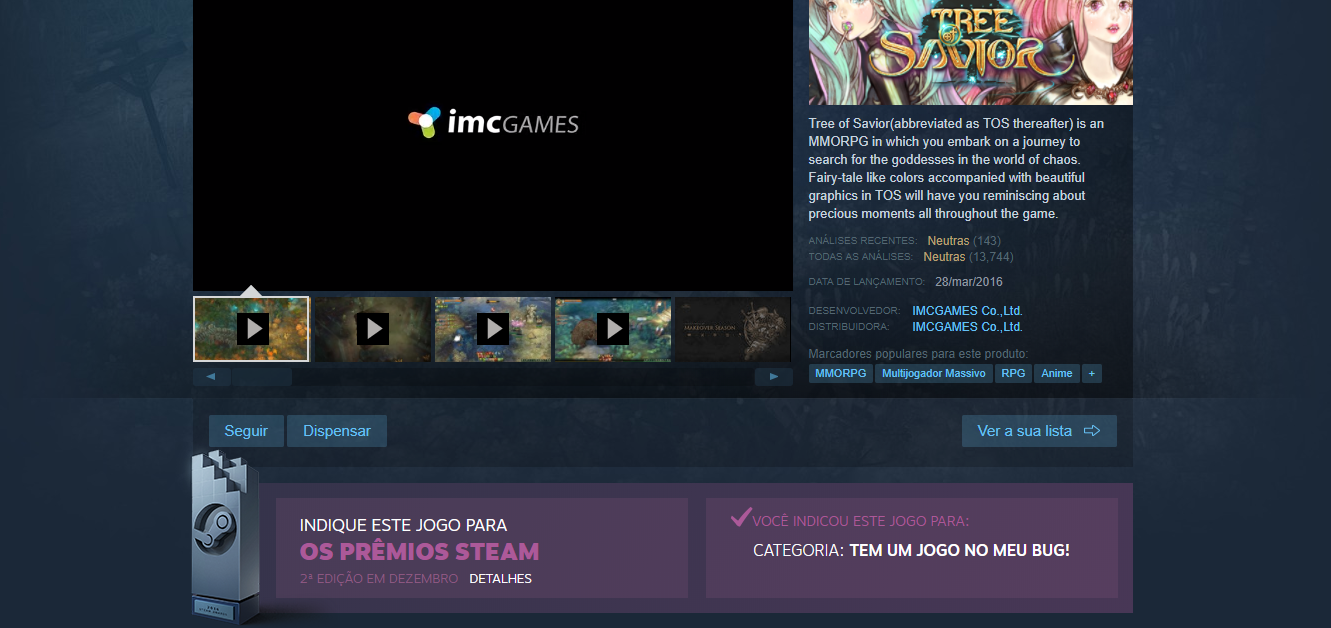Click the media strip horizontal scrollbar thumb

261,377
